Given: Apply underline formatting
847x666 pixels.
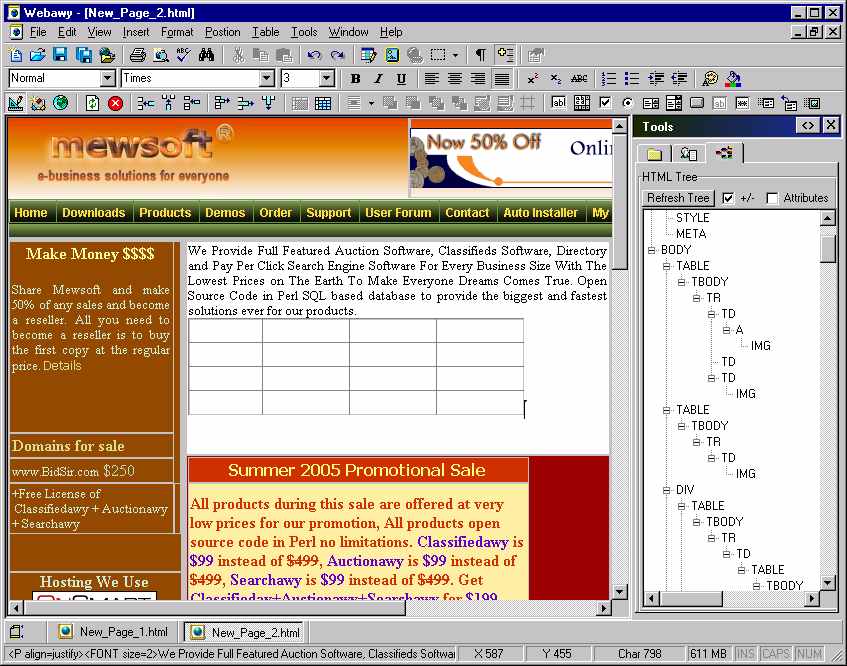Looking at the screenshot, I should click(x=401, y=79).
